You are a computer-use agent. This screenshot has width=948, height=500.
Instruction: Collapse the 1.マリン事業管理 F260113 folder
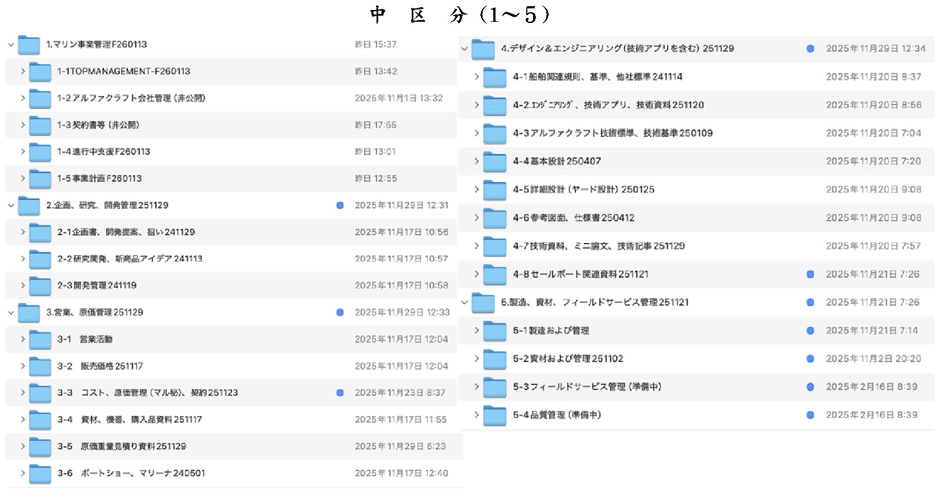(x=10, y=44)
